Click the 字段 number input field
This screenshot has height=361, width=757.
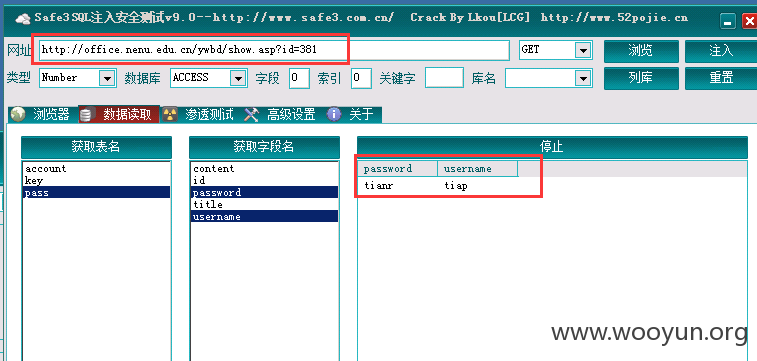coord(299,78)
